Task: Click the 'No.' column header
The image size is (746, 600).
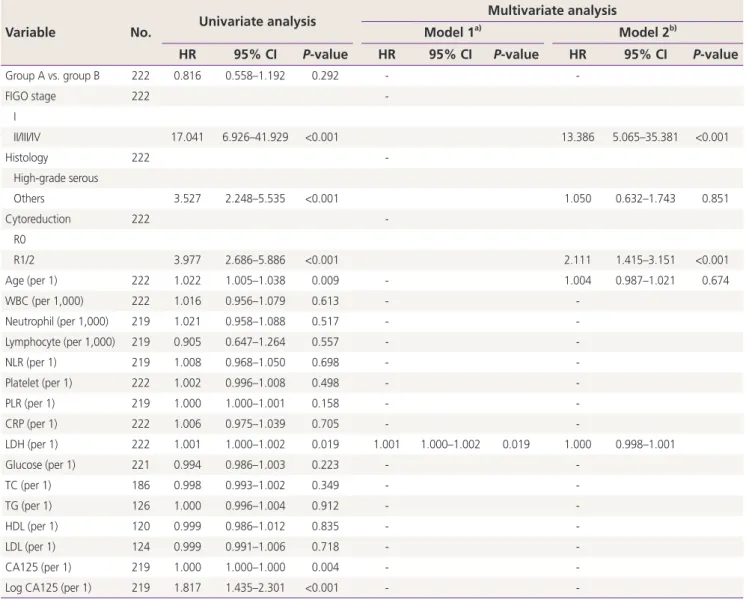Action: 141,32
